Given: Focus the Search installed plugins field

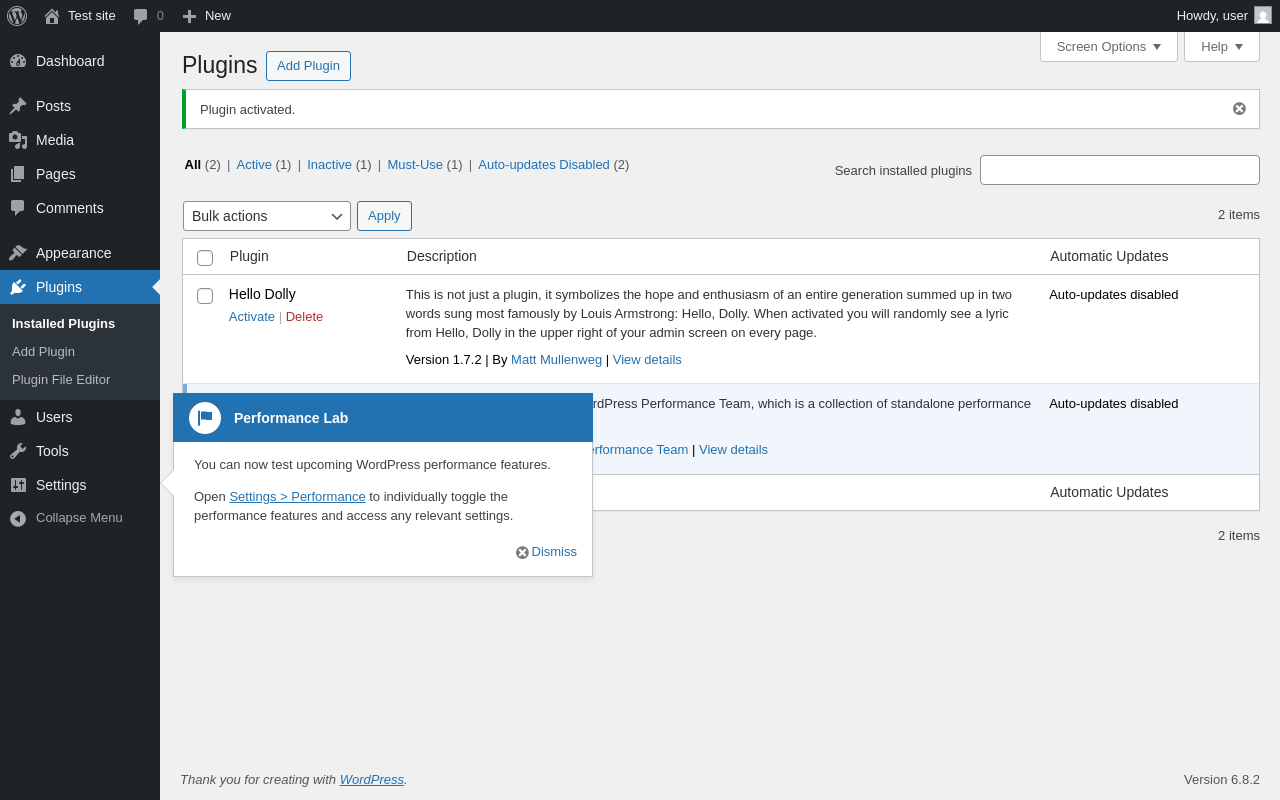Looking at the screenshot, I should tap(1120, 170).
